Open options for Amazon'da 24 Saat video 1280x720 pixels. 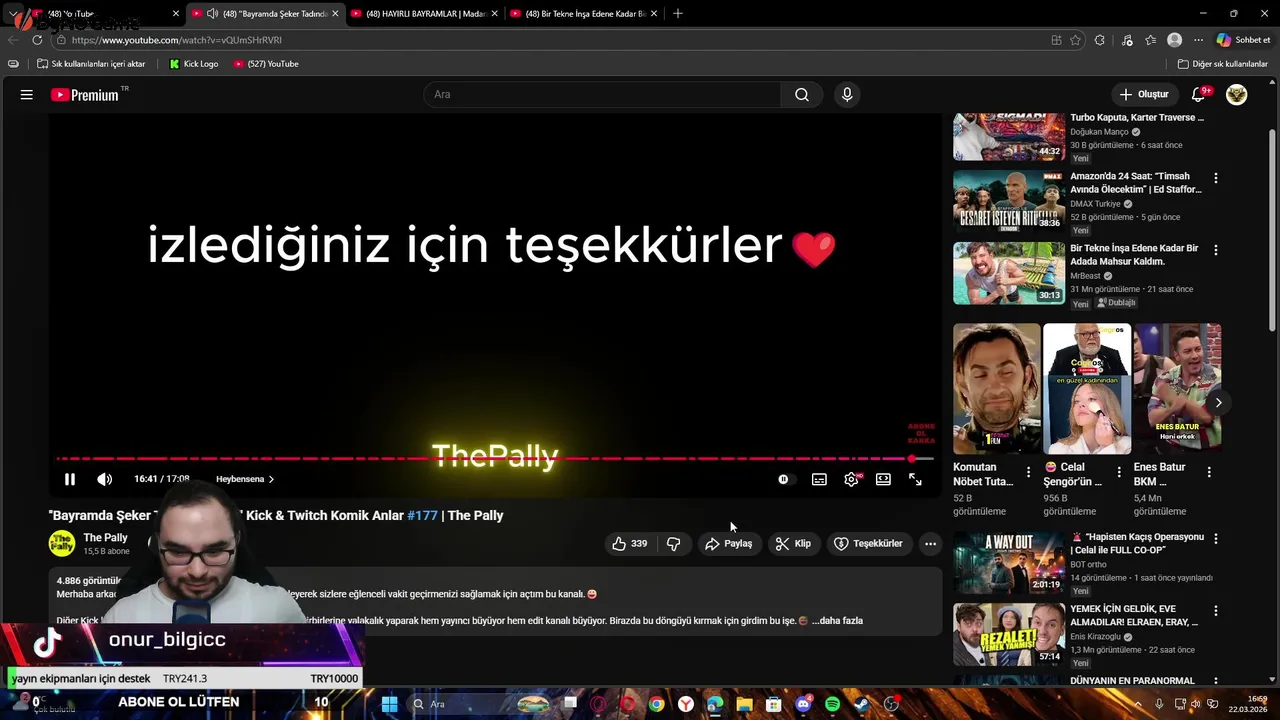(x=1216, y=178)
